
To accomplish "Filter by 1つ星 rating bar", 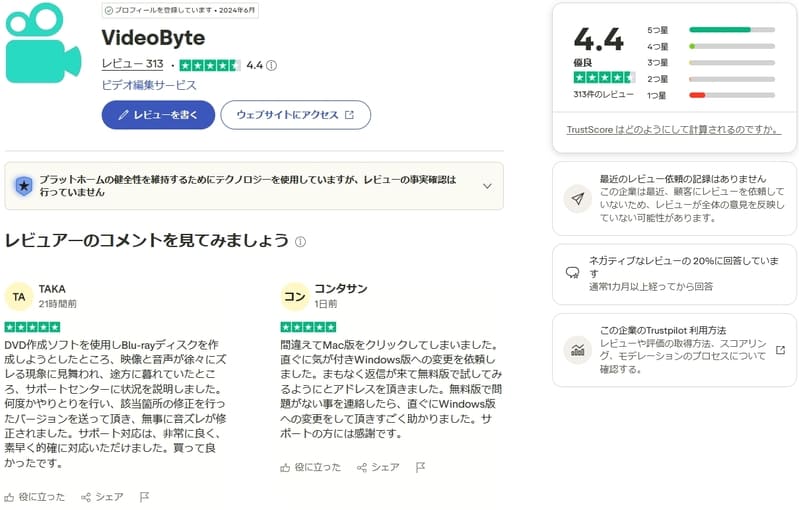I will [x=711, y=95].
